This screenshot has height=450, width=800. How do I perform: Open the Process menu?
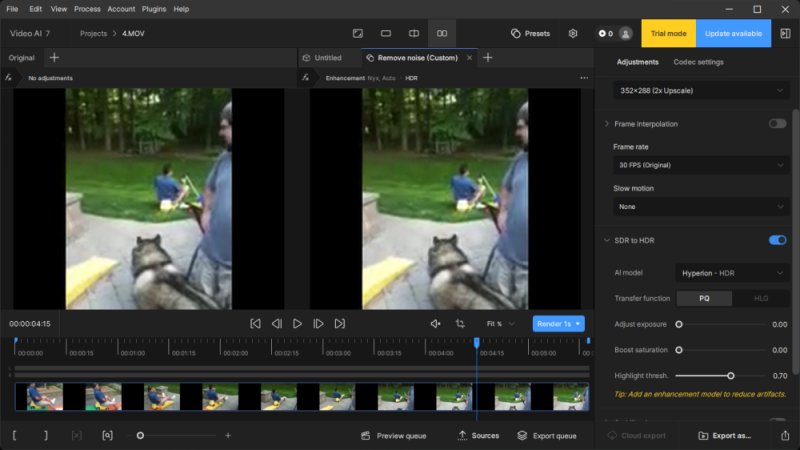(87, 9)
